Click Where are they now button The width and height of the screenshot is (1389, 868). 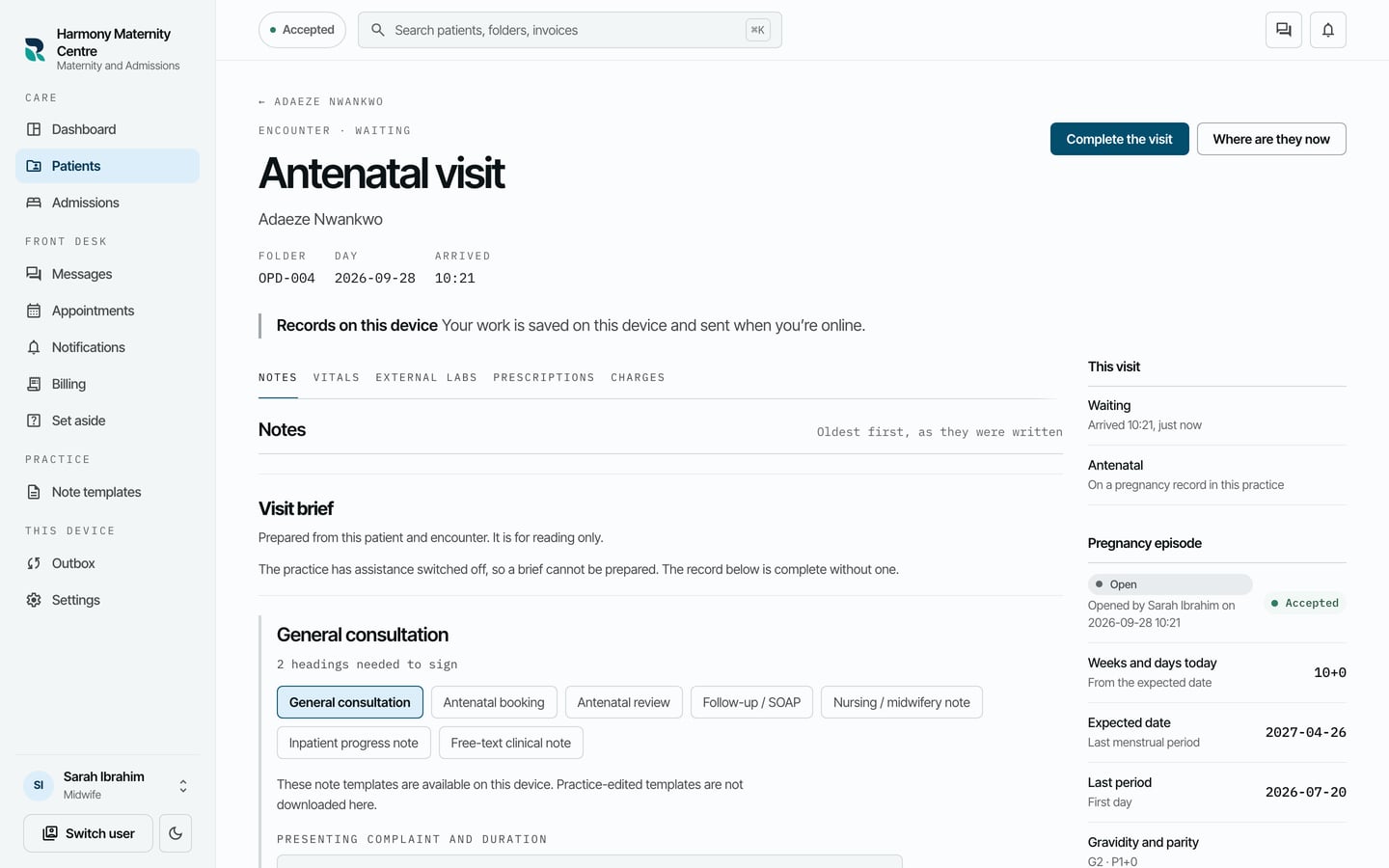click(x=1271, y=139)
